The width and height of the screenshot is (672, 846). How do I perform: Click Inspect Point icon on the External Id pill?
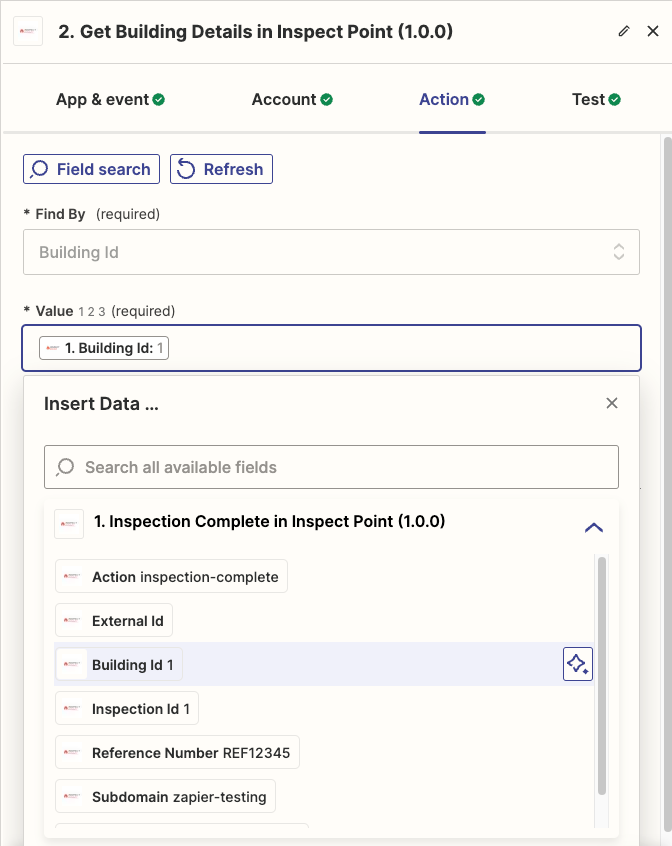click(71, 620)
